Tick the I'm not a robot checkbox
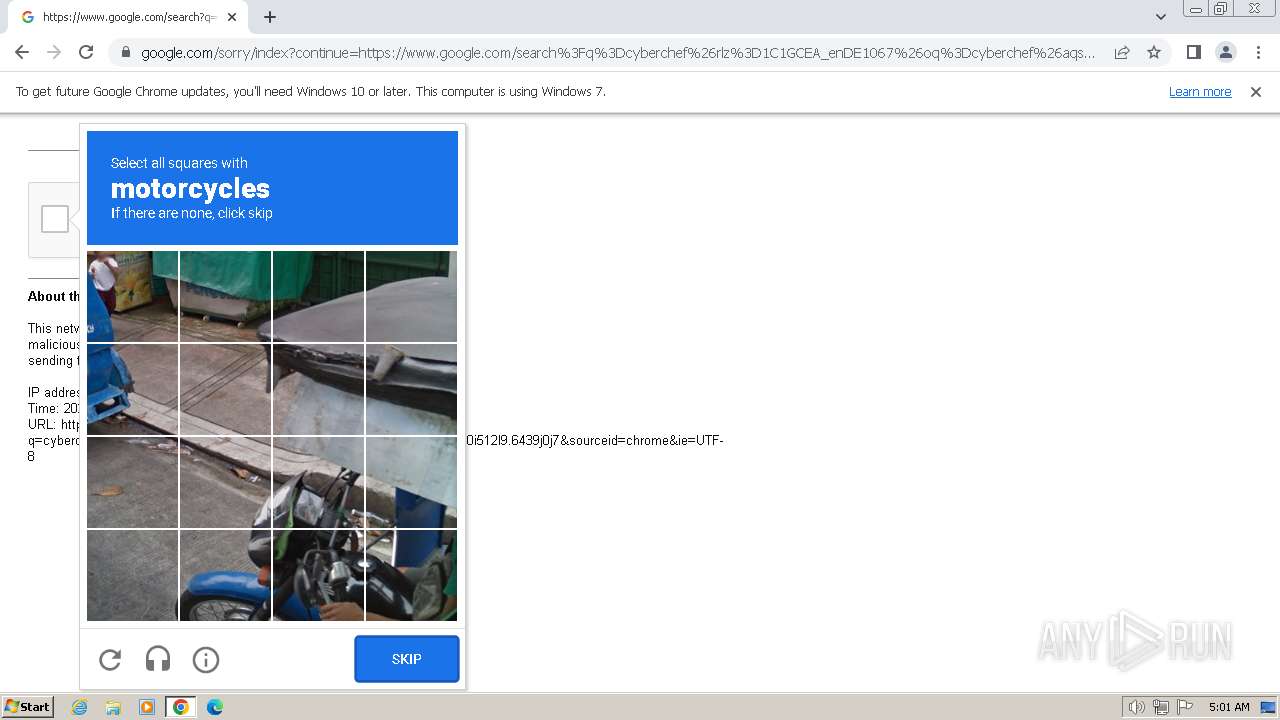The width and height of the screenshot is (1280, 720). [55, 219]
